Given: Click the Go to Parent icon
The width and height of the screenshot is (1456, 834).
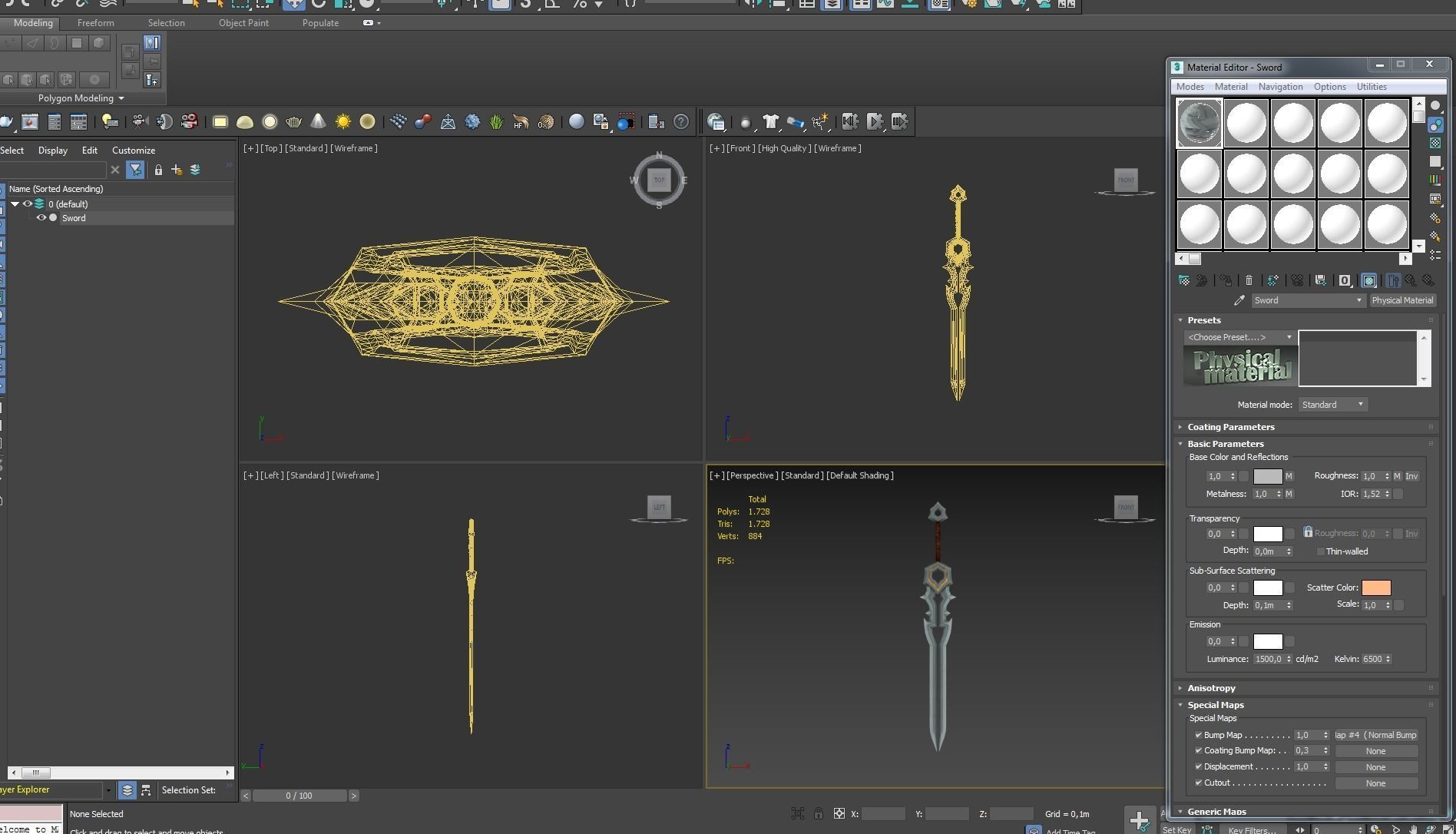Looking at the screenshot, I should coord(1411,281).
